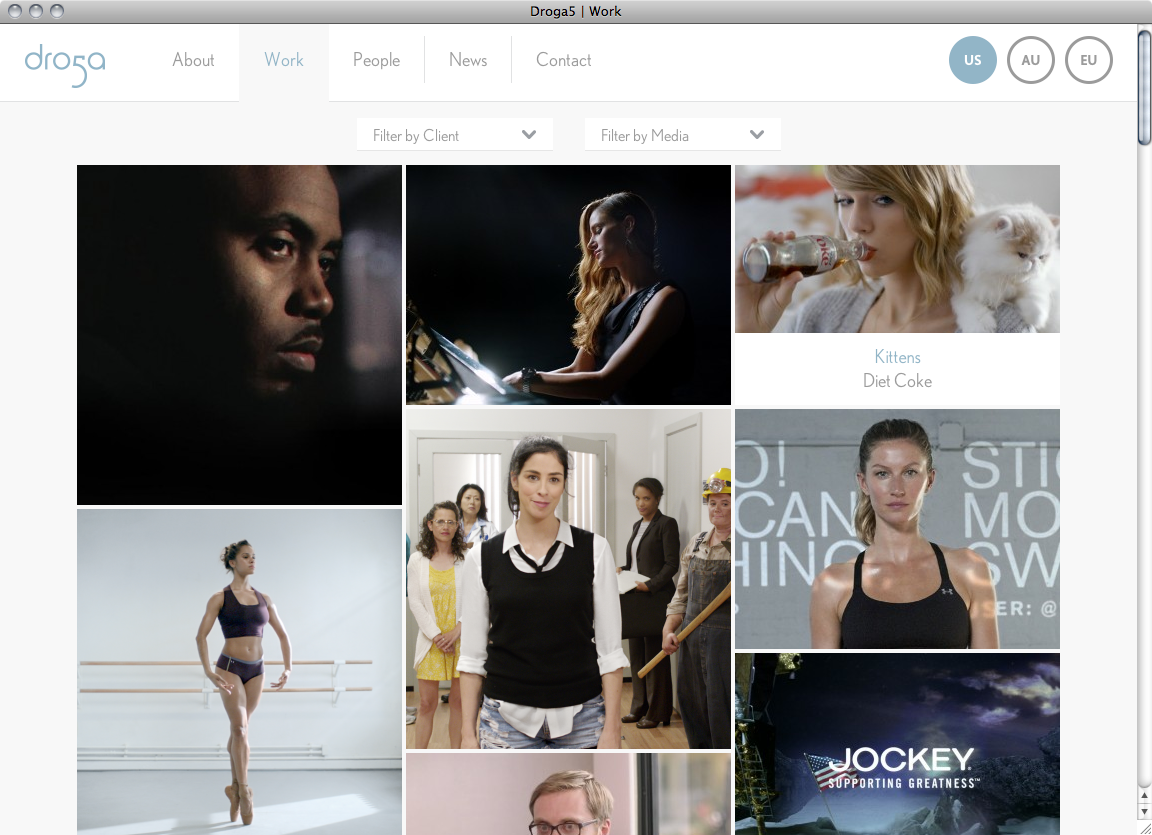Click the vertical scrollbar thumb
This screenshot has width=1152, height=835.
(1144, 88)
